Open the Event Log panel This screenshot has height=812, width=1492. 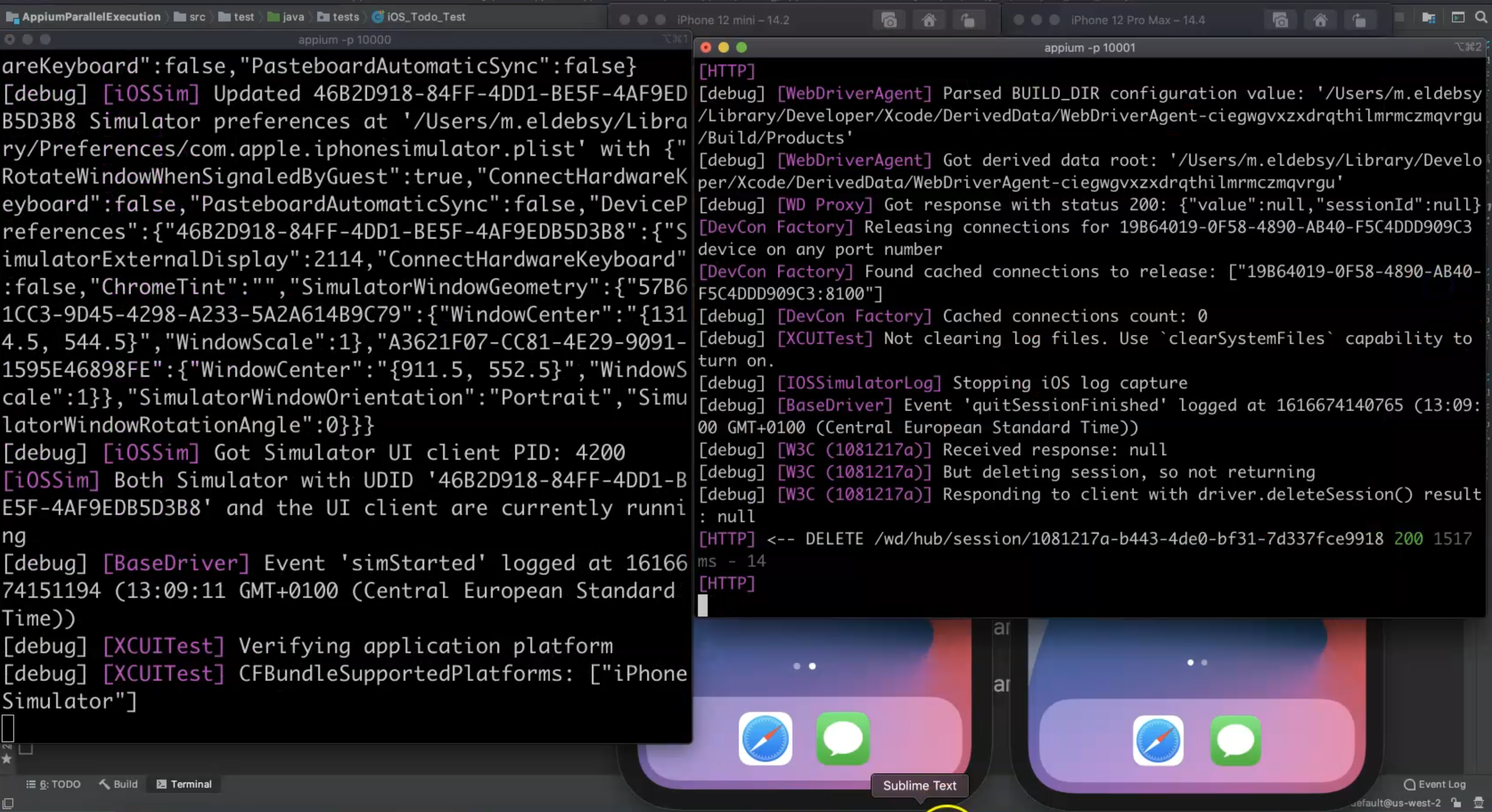coord(1435,784)
